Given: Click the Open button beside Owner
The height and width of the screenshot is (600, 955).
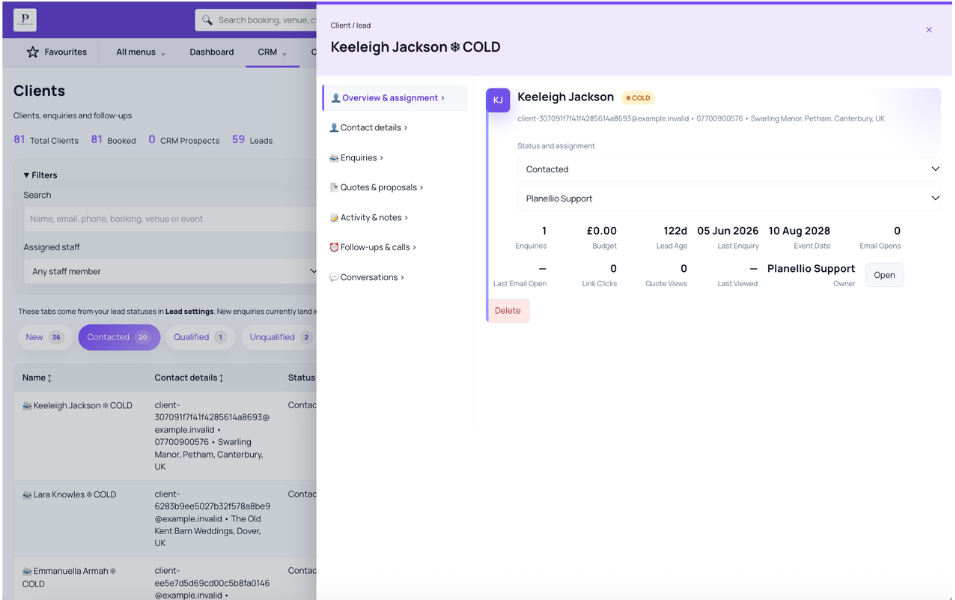Looking at the screenshot, I should tap(884, 275).
